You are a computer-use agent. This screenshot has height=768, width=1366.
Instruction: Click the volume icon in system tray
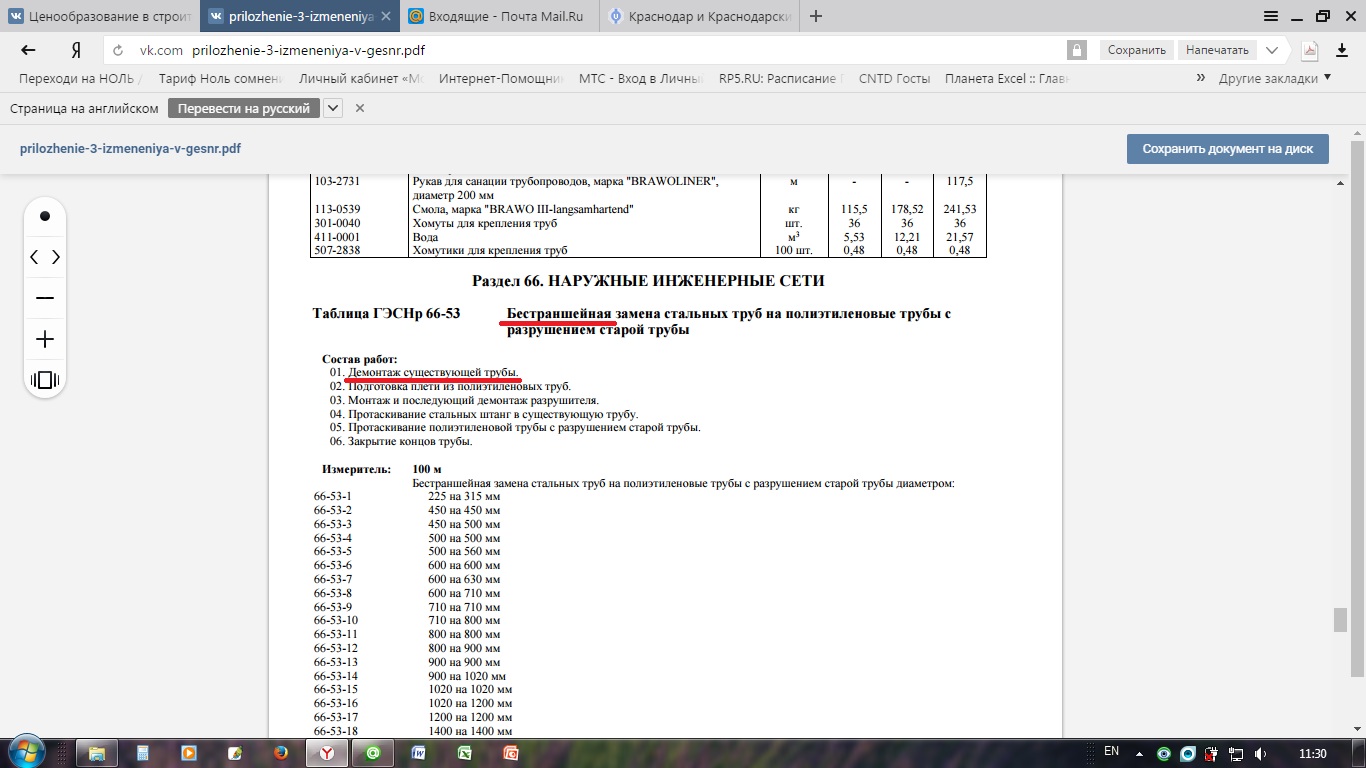click(1261, 753)
